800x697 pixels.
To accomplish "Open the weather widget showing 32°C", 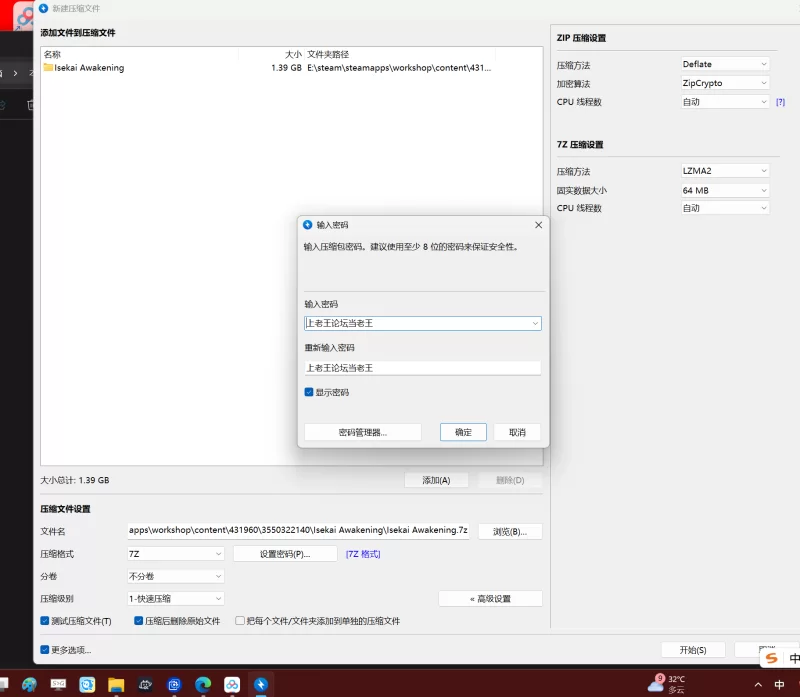I will coord(667,684).
